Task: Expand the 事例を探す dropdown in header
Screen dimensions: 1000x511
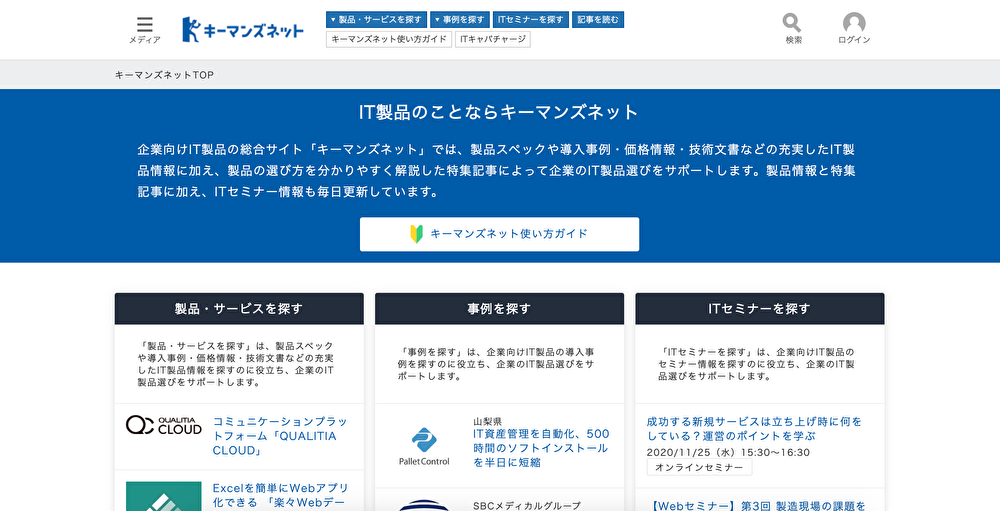Action: point(460,20)
